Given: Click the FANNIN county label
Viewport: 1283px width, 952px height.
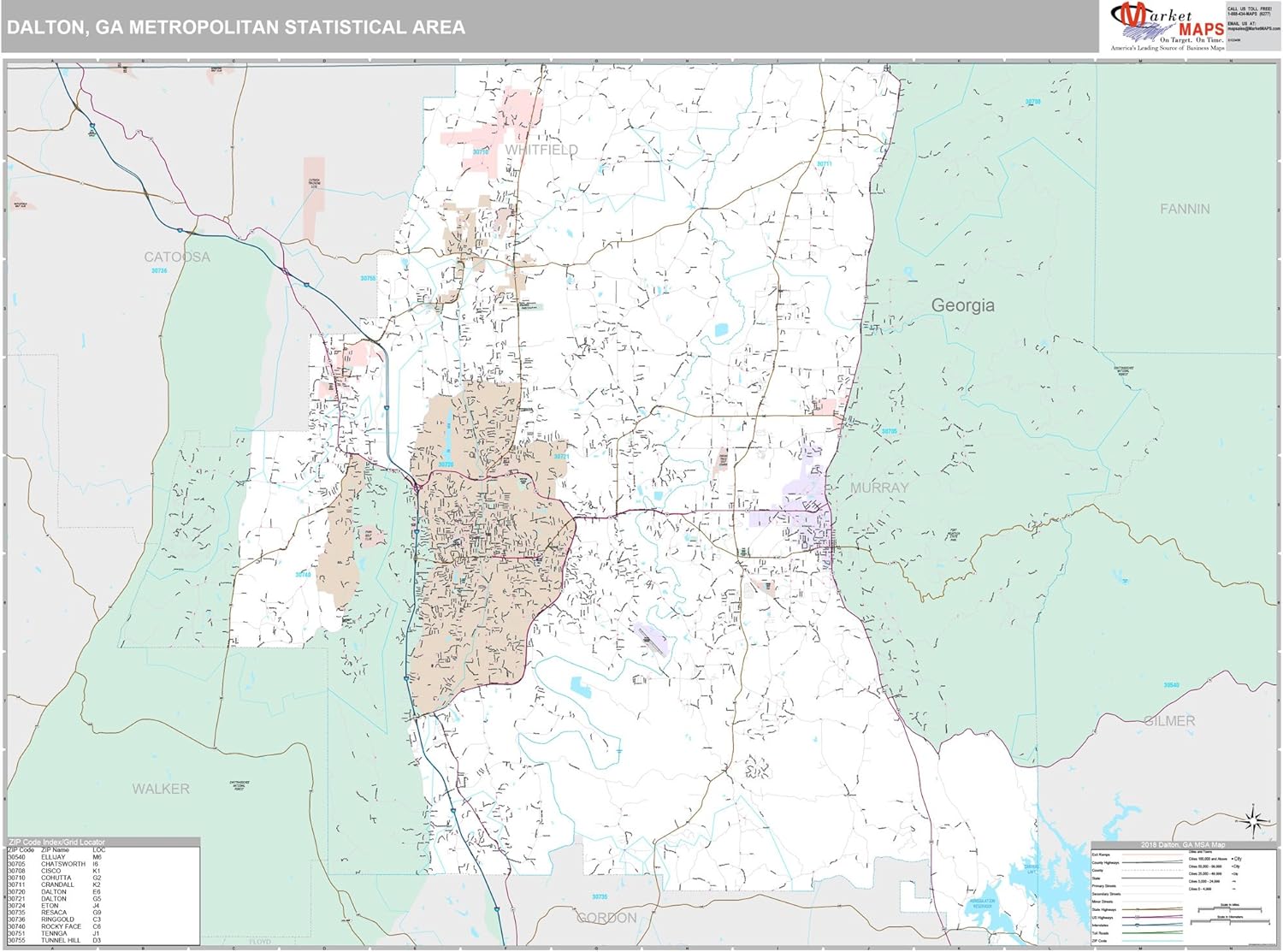Looking at the screenshot, I should point(1185,209).
